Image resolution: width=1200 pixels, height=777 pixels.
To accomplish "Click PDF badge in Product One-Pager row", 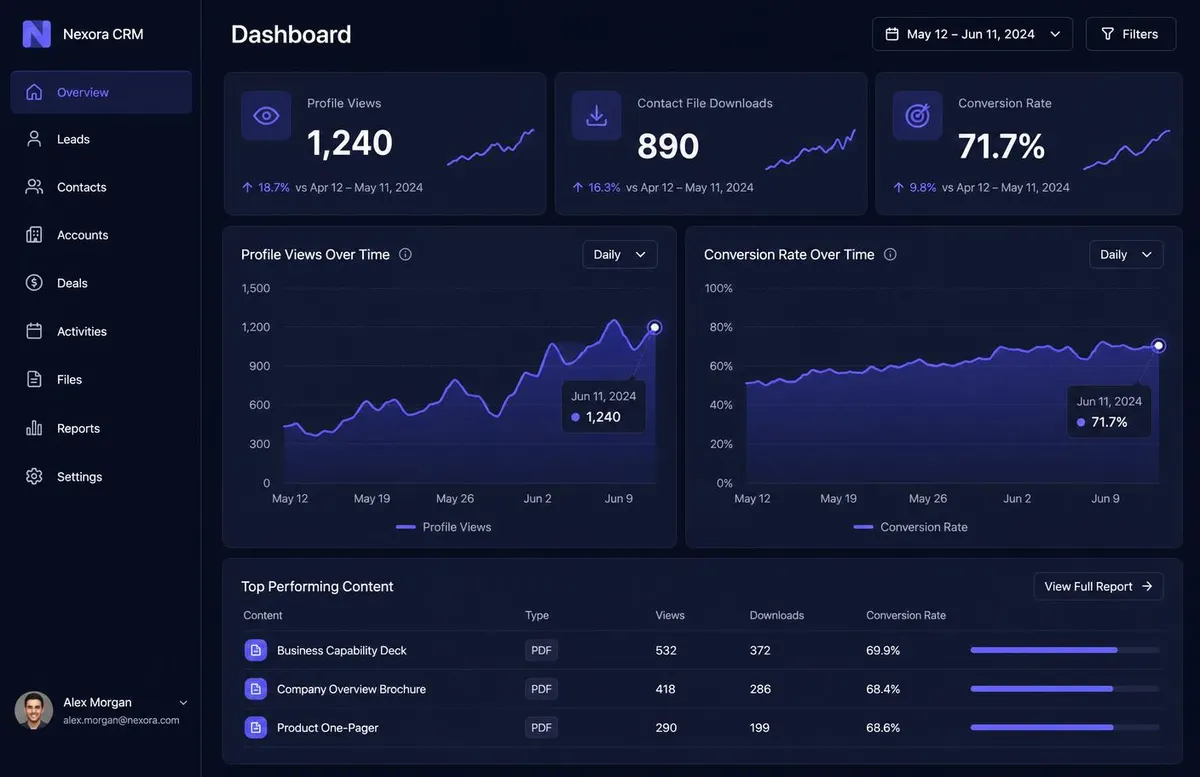I will click(541, 727).
